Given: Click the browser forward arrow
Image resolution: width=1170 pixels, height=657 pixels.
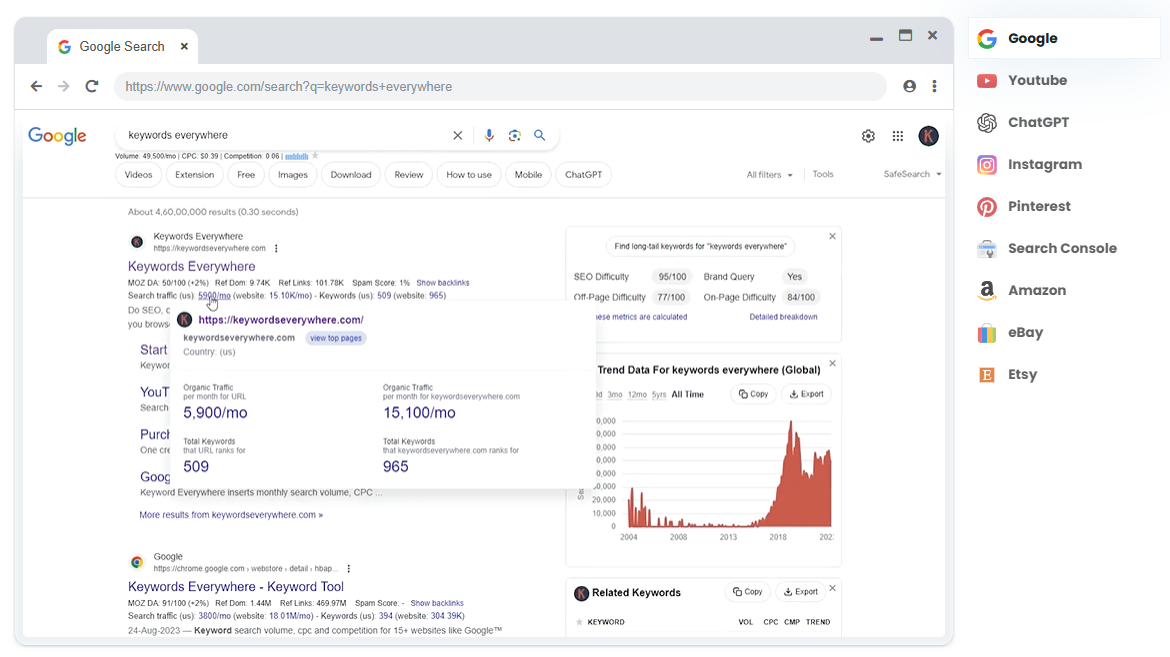Looking at the screenshot, I should [63, 87].
